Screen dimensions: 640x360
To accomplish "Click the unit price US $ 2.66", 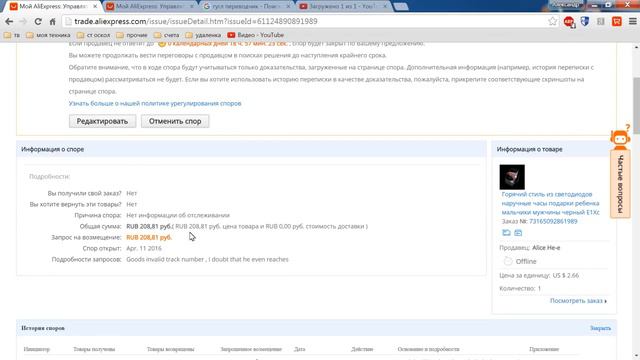I will pyautogui.click(x=566, y=276).
